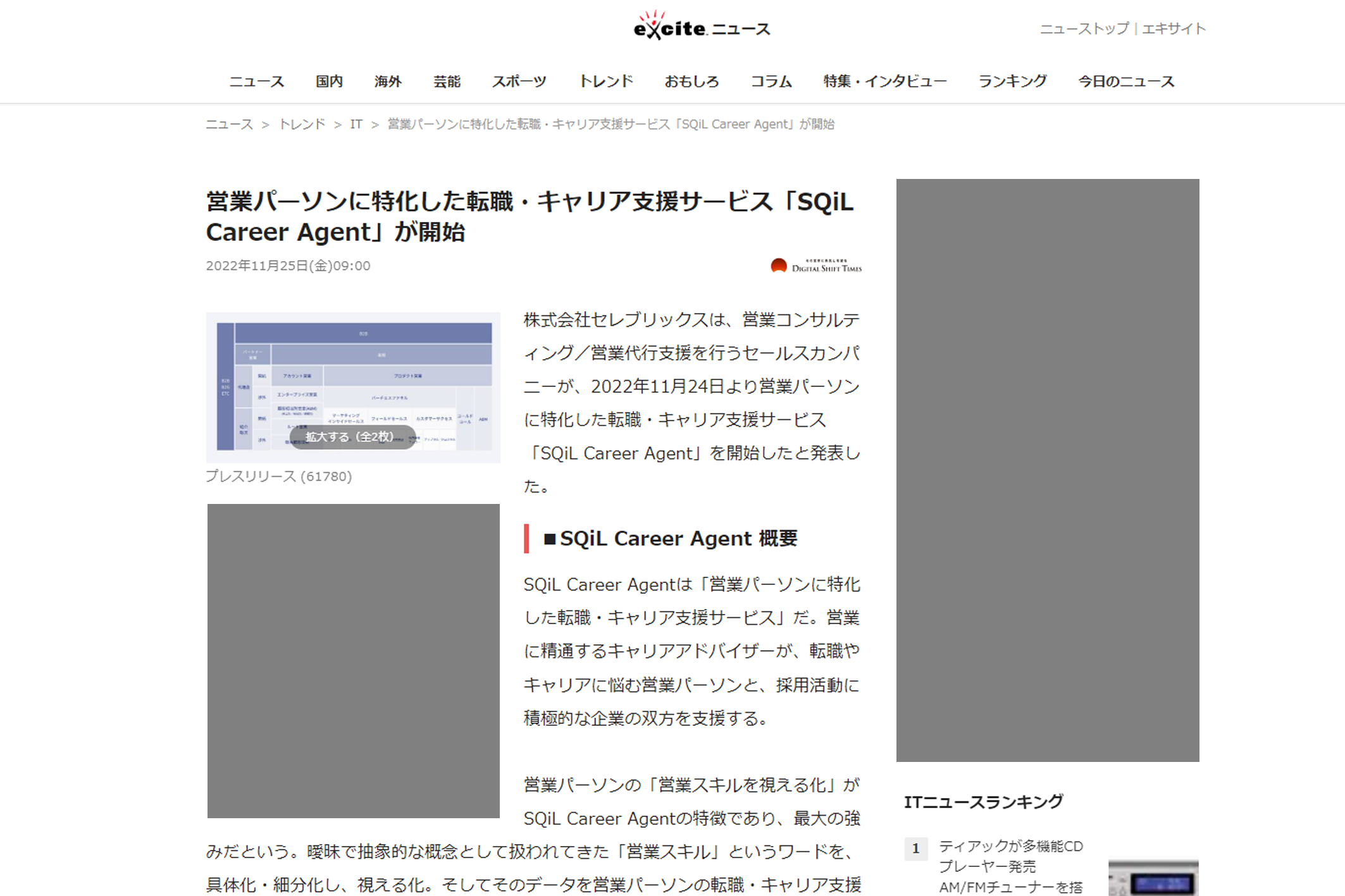Viewport: 1345px width, 896px height.
Task: Click the article headline about SQiL Career Agent
Action: tap(530, 217)
